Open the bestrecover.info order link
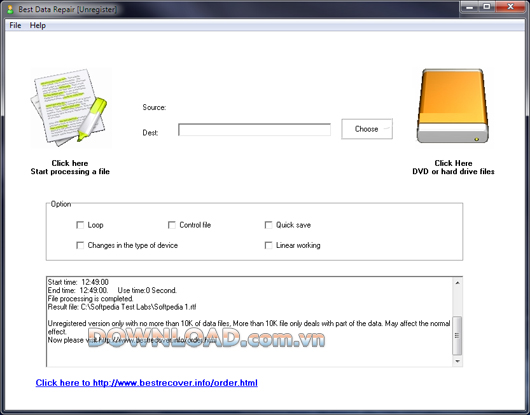 146,383
